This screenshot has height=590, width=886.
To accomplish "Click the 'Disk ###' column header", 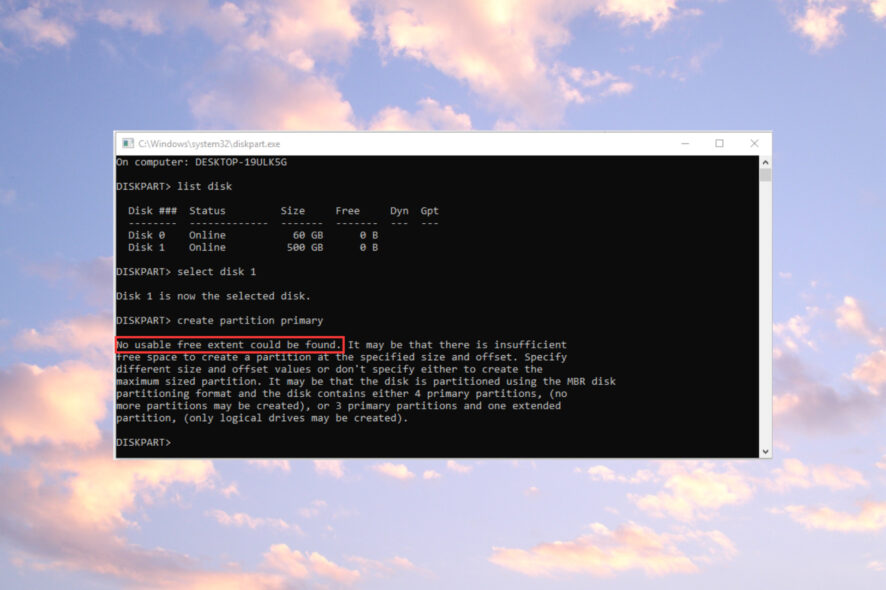I will click(152, 211).
